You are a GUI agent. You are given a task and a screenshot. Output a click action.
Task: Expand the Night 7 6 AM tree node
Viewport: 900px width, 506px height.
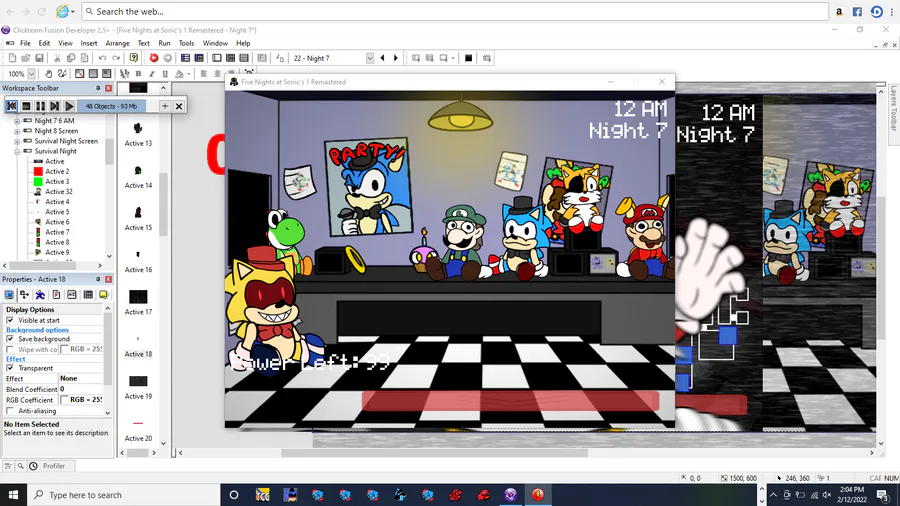click(x=17, y=121)
